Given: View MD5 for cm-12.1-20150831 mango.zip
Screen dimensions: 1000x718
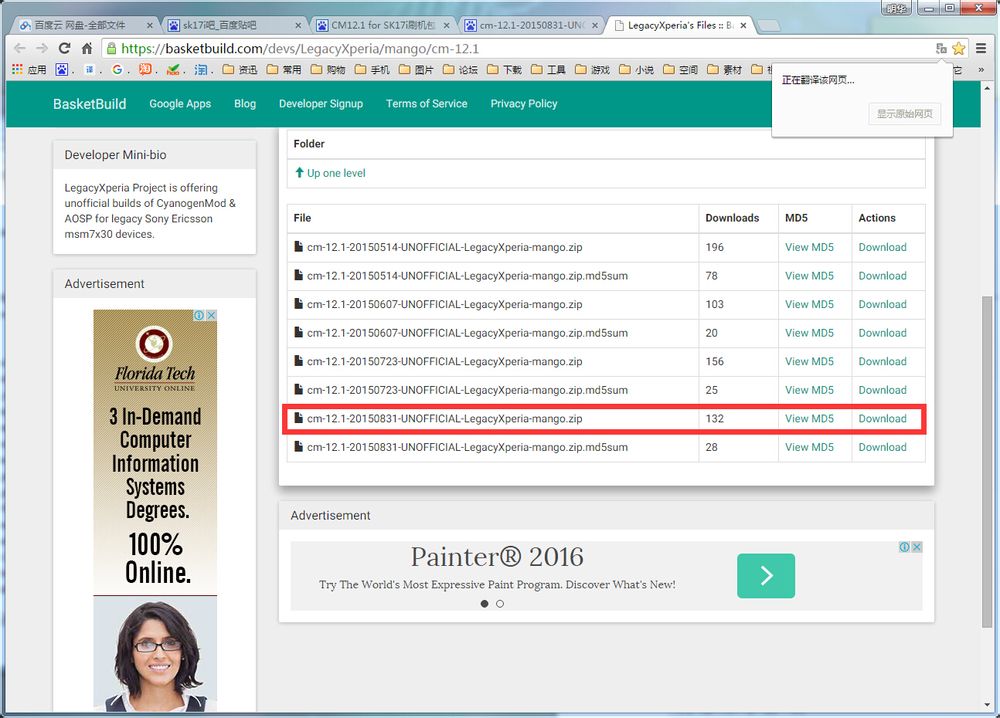Looking at the screenshot, I should pos(809,418).
